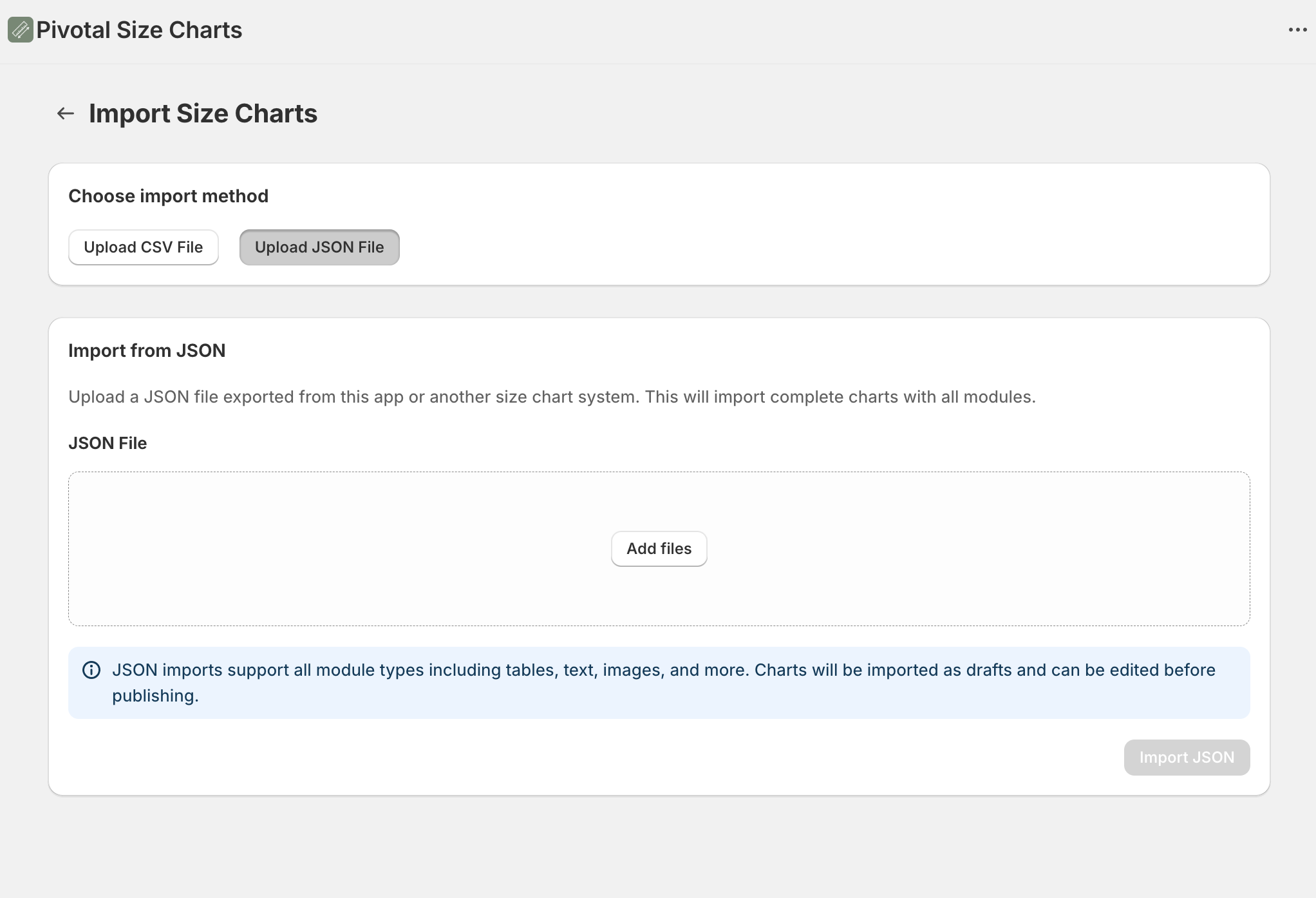Click the JSON upload description paragraph
Image resolution: width=1316 pixels, height=898 pixels.
552,397
